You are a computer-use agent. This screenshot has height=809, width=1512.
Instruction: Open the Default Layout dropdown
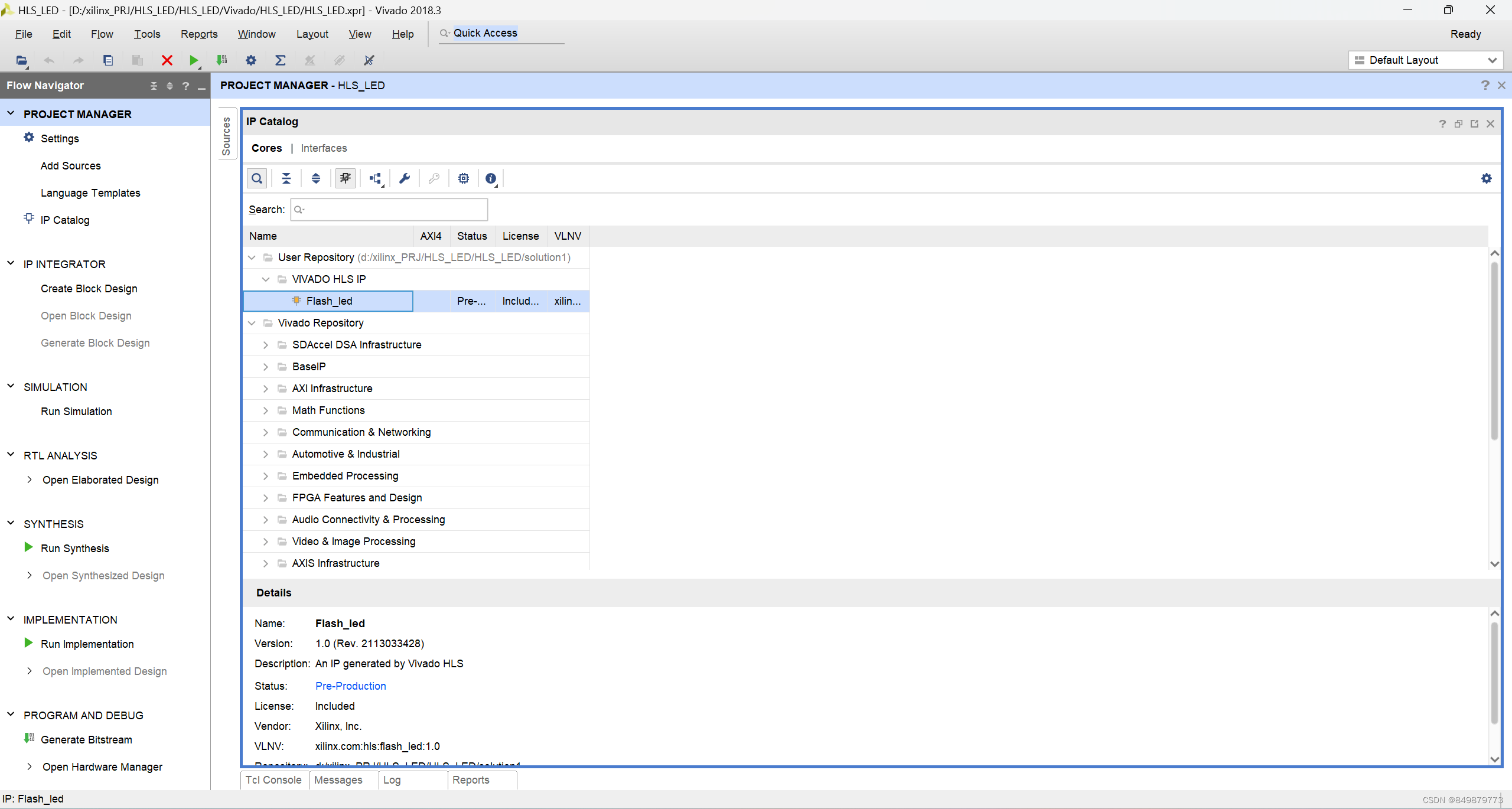point(1426,60)
